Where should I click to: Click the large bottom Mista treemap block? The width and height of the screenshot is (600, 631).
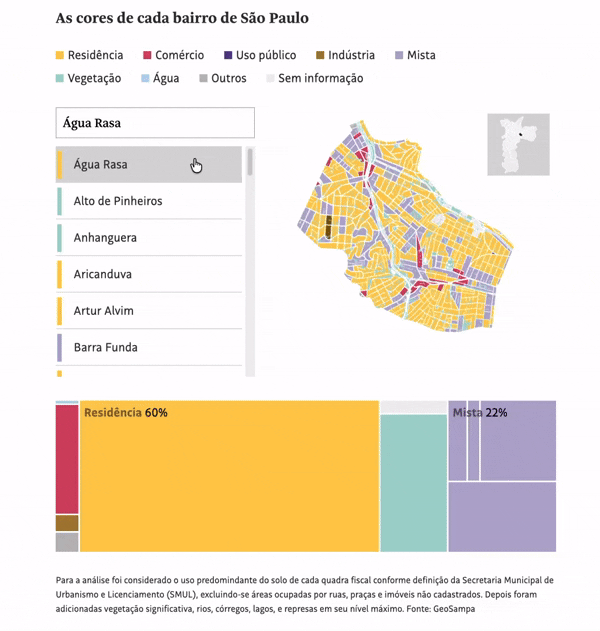pyautogui.click(x=502, y=517)
